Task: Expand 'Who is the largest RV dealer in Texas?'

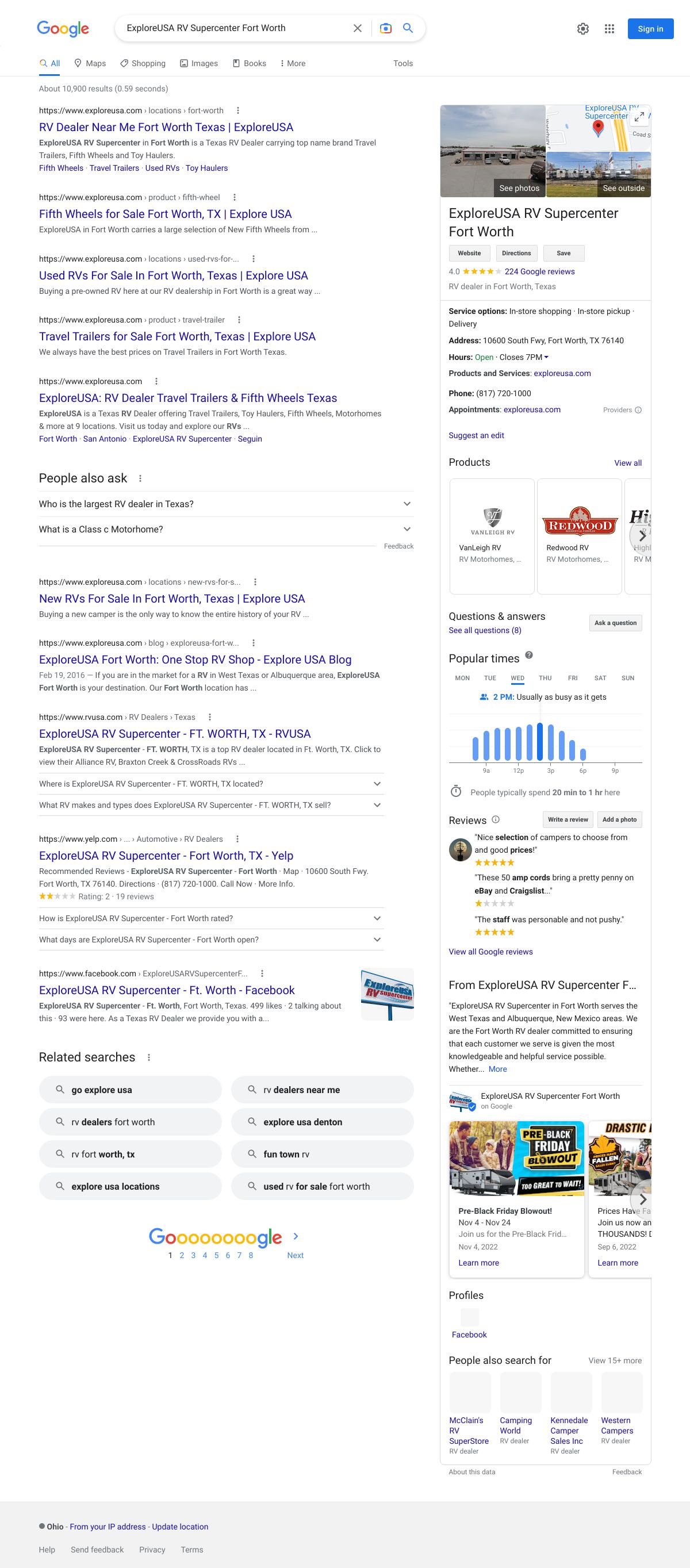Action: click(x=407, y=504)
